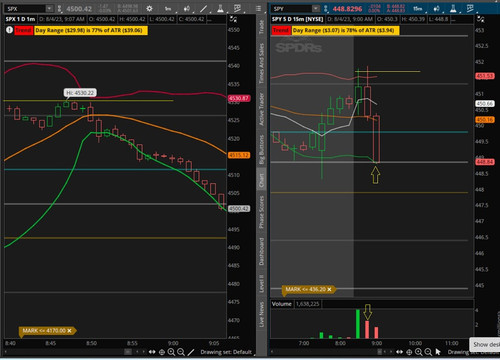The image size is (500, 360).
Task: Click the Volume study label on SPY chart
Action: (x=282, y=304)
